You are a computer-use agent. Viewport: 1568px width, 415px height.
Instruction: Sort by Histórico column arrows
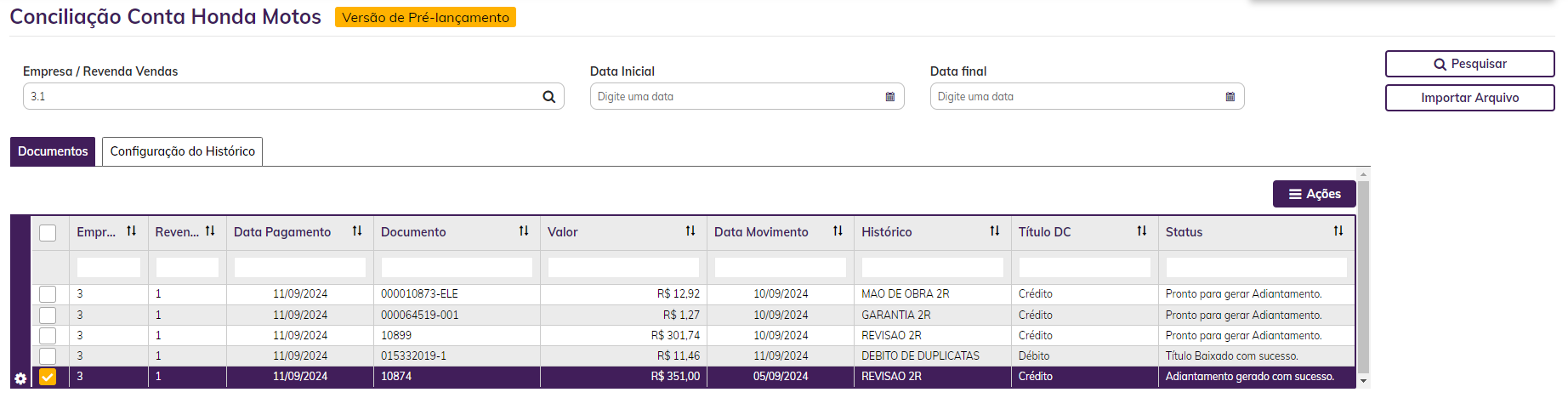point(995,231)
